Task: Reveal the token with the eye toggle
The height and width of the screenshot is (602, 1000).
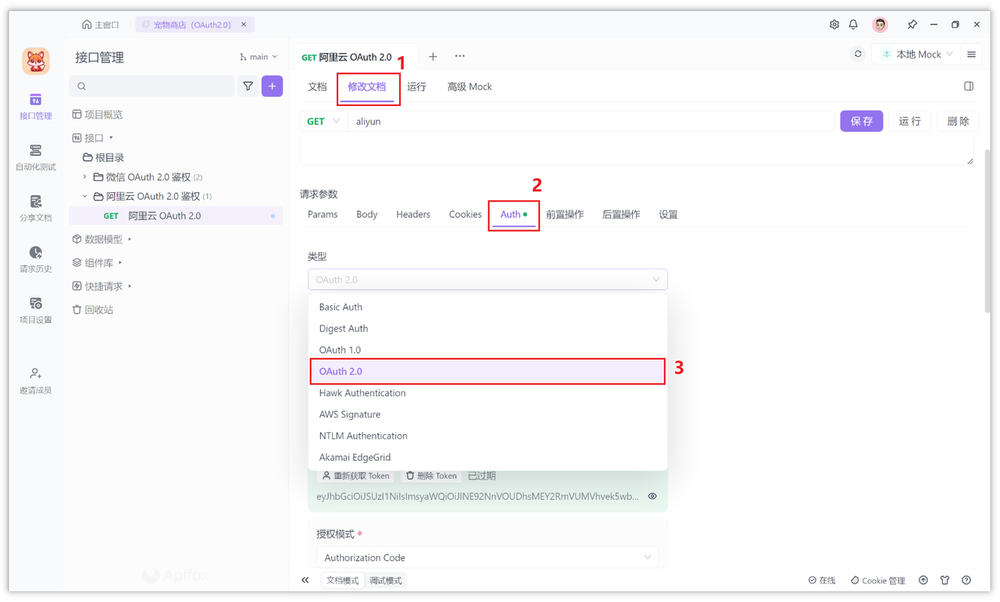Action: tap(654, 495)
